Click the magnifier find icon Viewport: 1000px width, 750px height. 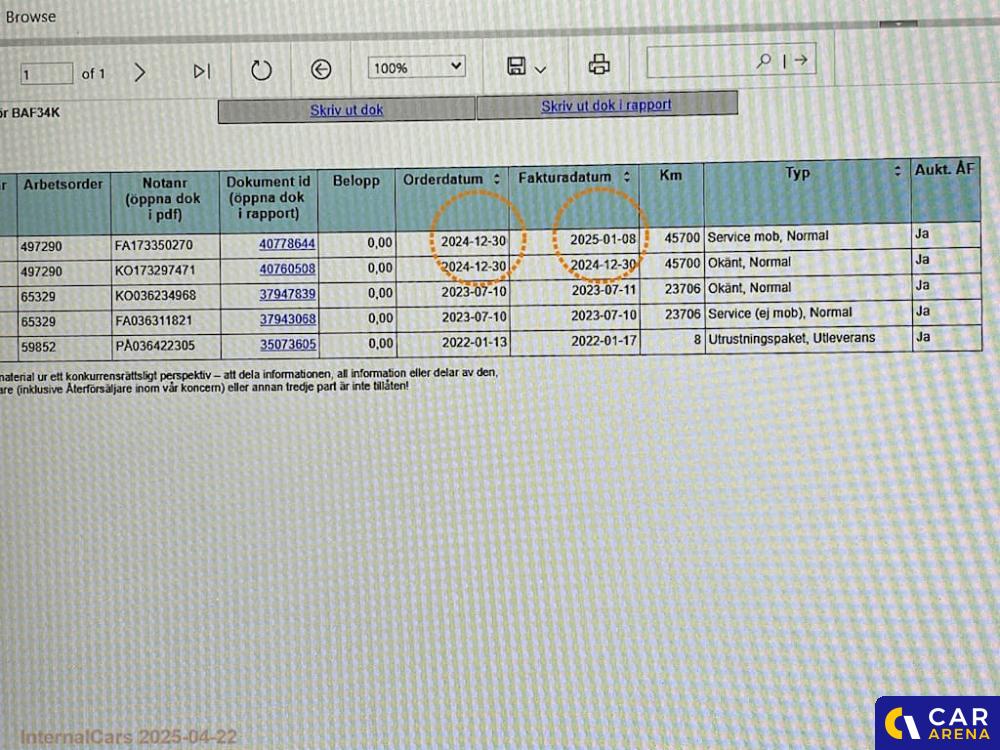pos(763,61)
